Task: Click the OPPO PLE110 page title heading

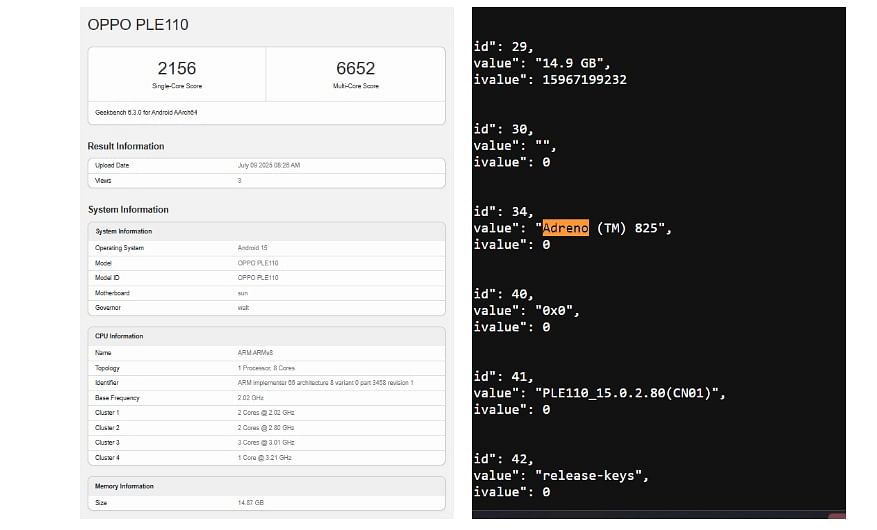Action: (138, 25)
